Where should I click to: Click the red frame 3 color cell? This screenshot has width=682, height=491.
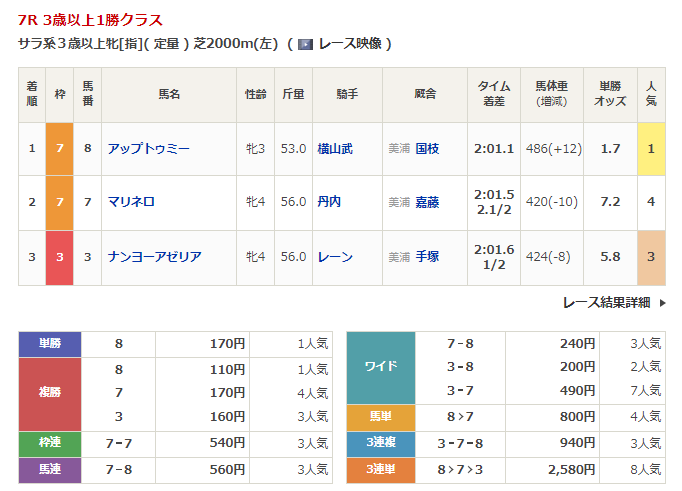(x=60, y=257)
